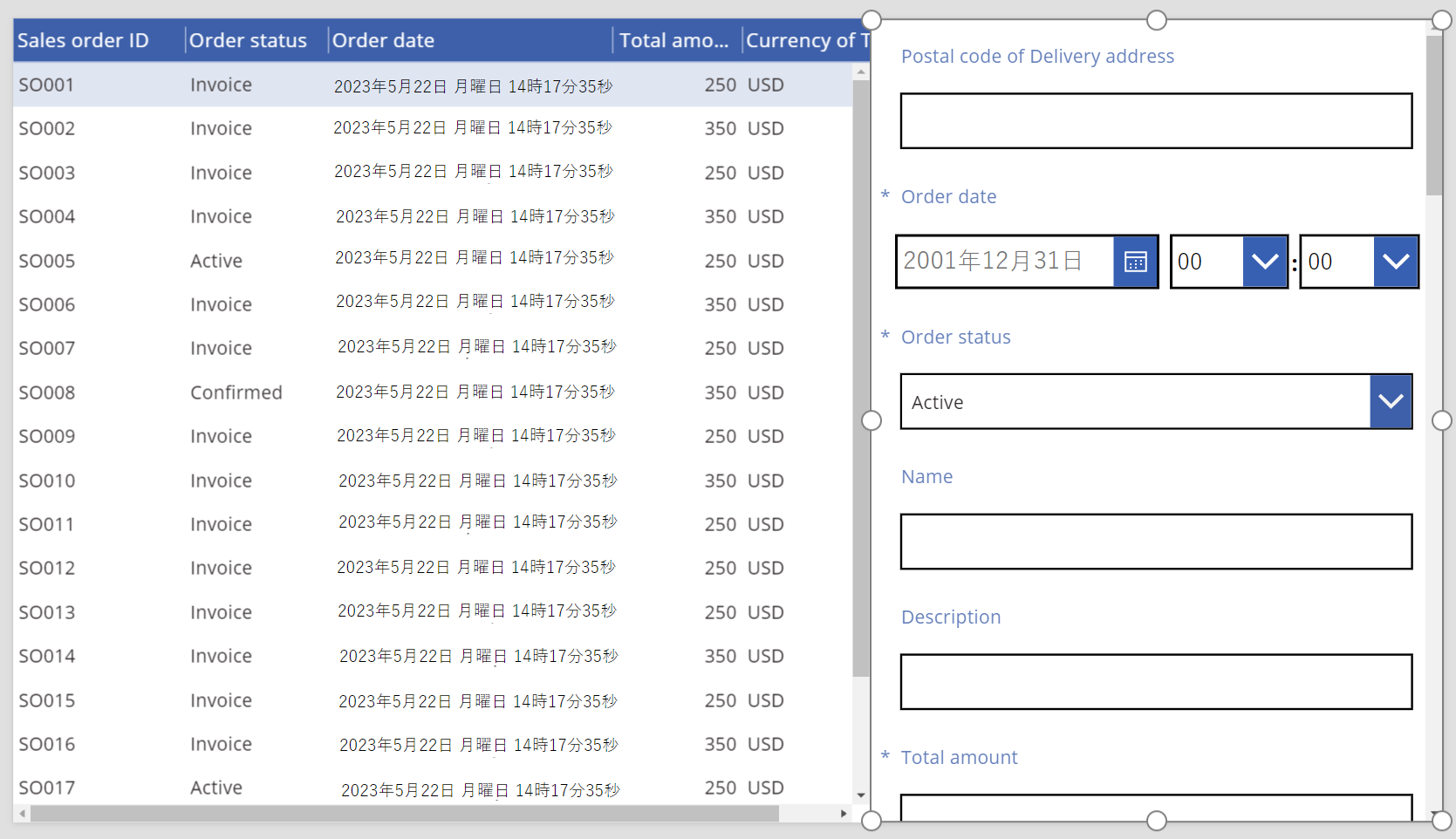Image resolution: width=1456 pixels, height=839 pixels.
Task: Expand the hour dropdown showing 00
Action: [x=1265, y=262]
